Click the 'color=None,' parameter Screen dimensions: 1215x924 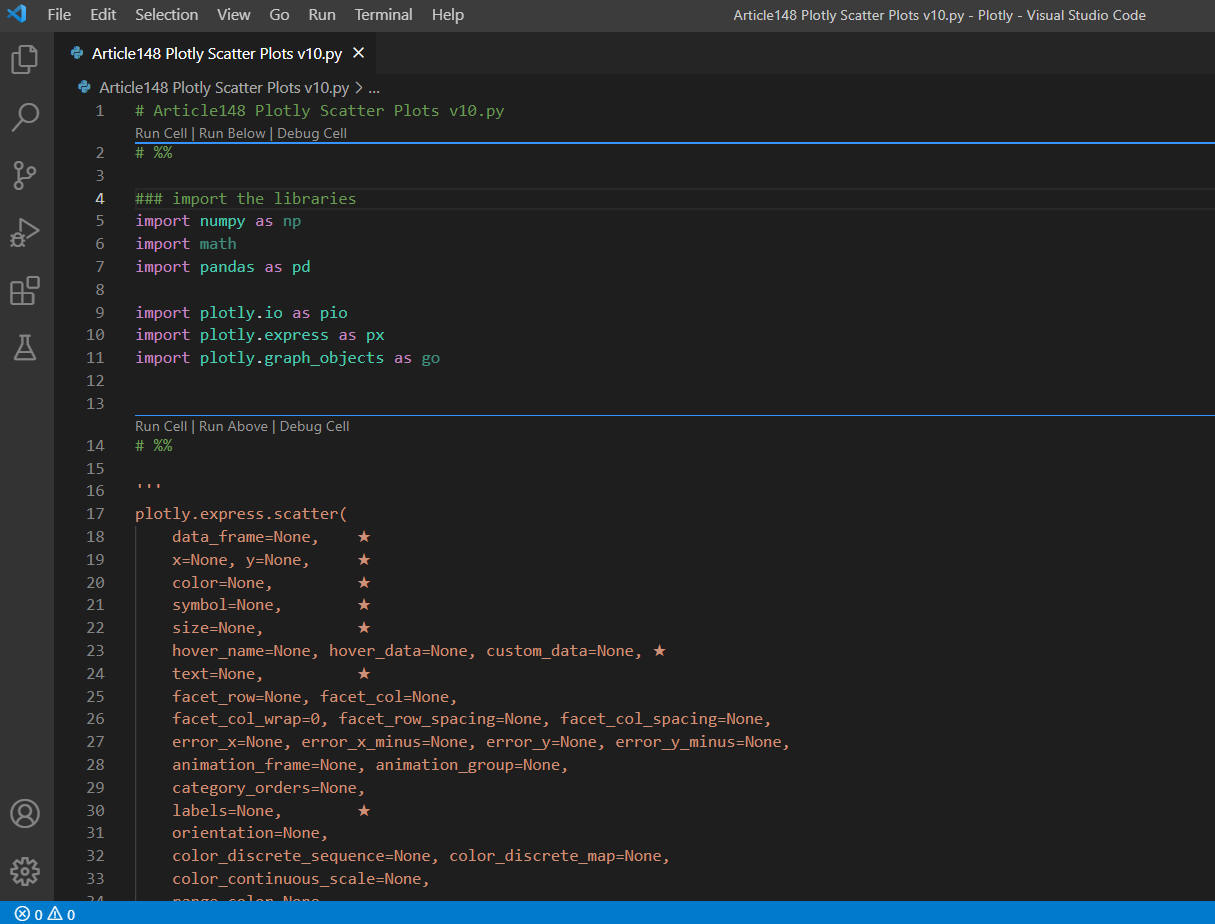223,583
